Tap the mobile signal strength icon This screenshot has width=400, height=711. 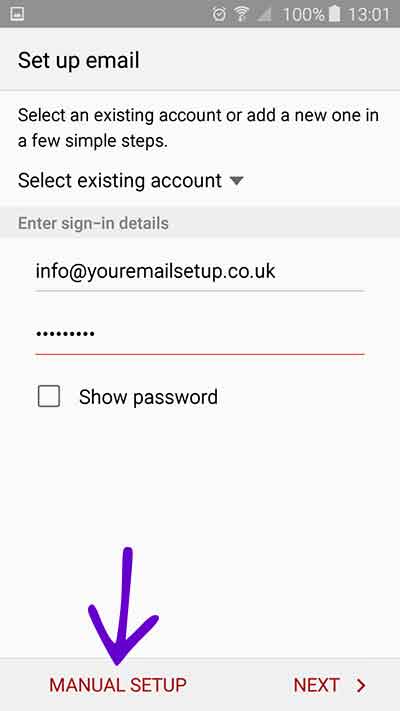point(264,14)
